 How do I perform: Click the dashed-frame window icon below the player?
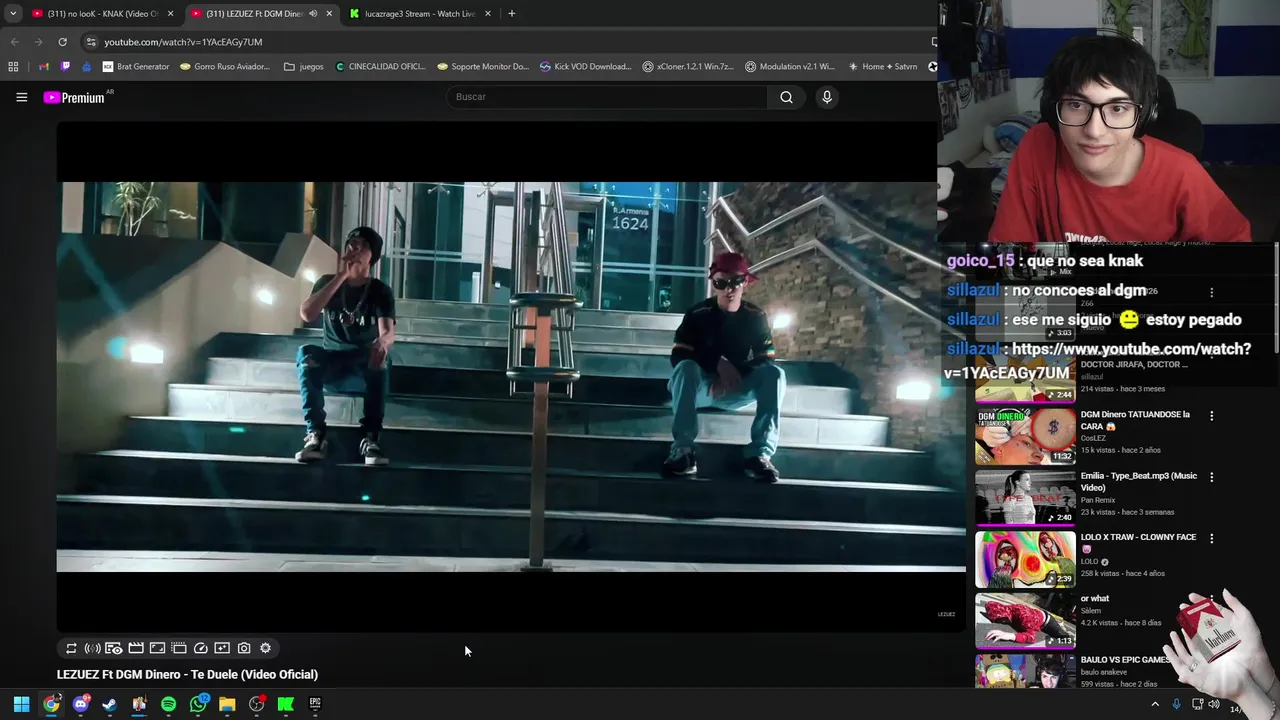coord(179,648)
